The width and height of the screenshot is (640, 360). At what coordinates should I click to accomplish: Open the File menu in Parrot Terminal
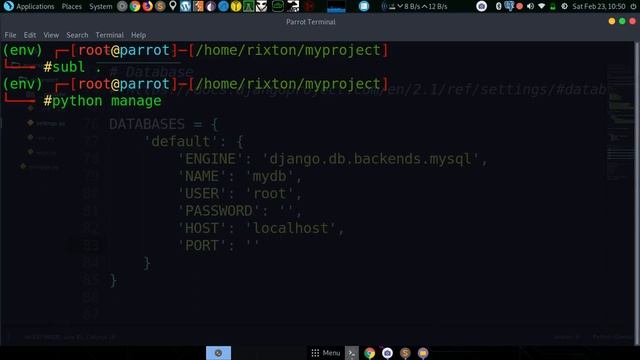[x=10, y=35]
